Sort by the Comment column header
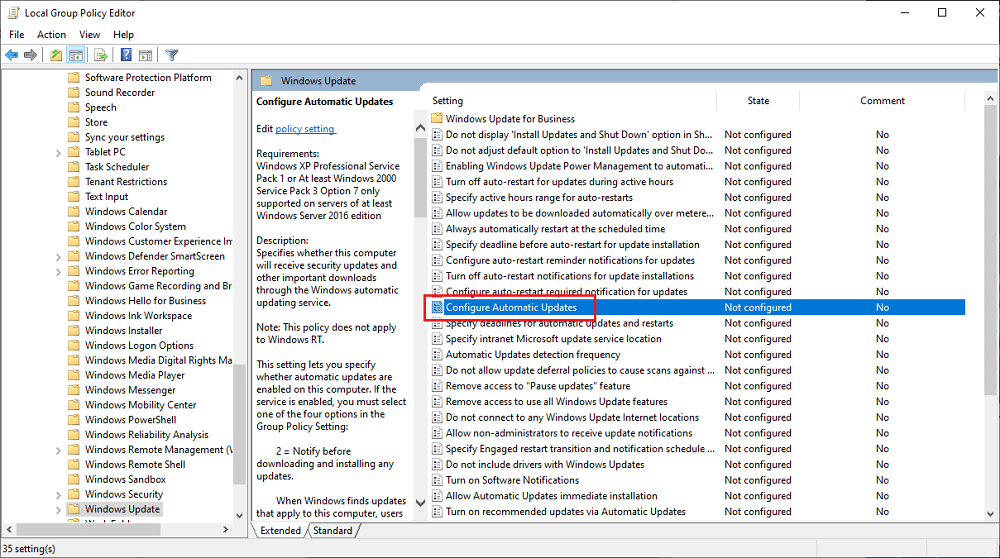This screenshot has height=558, width=1000. (x=882, y=101)
